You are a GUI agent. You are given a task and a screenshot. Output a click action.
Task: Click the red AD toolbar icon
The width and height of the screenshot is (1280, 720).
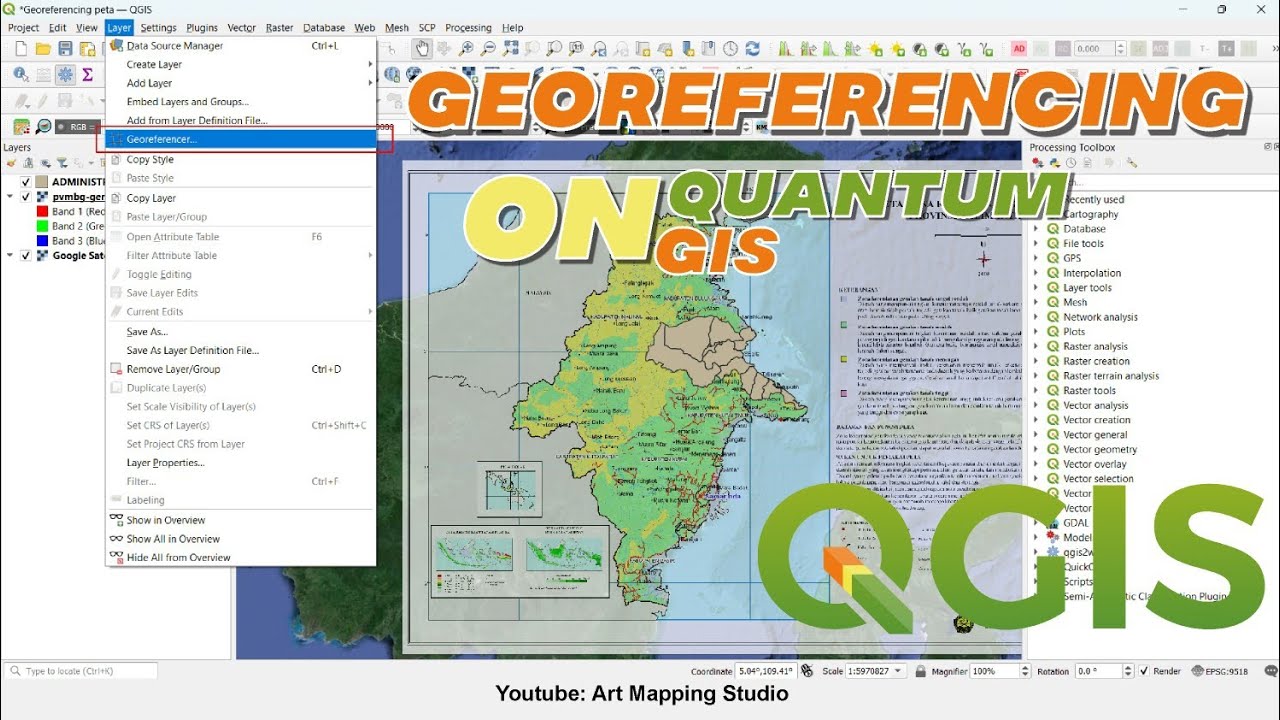pyautogui.click(x=1019, y=48)
